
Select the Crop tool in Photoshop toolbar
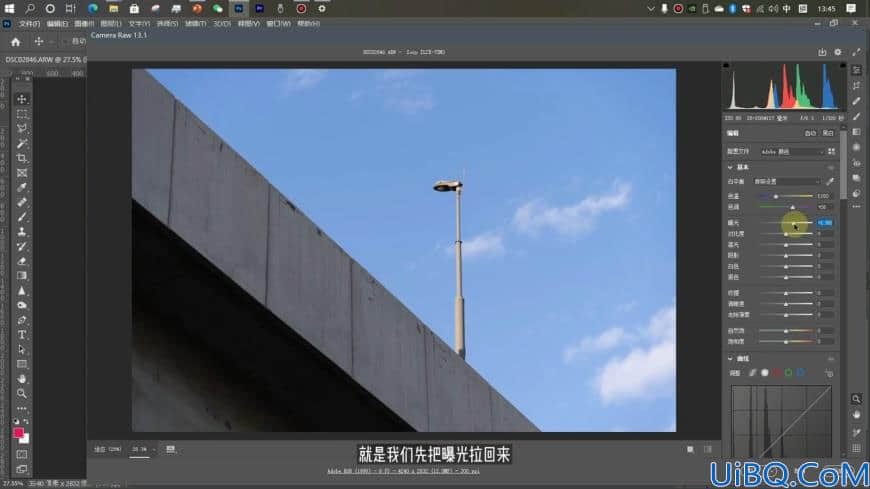coord(22,158)
